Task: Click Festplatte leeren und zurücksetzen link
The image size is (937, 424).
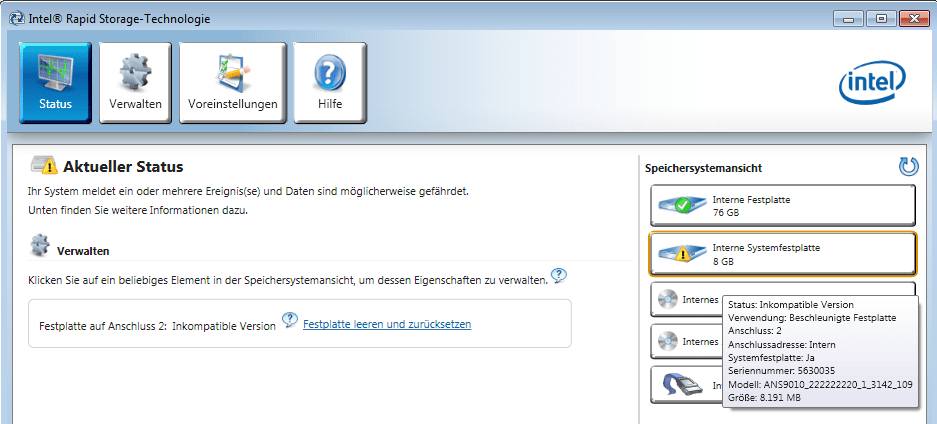Action: 387,324
